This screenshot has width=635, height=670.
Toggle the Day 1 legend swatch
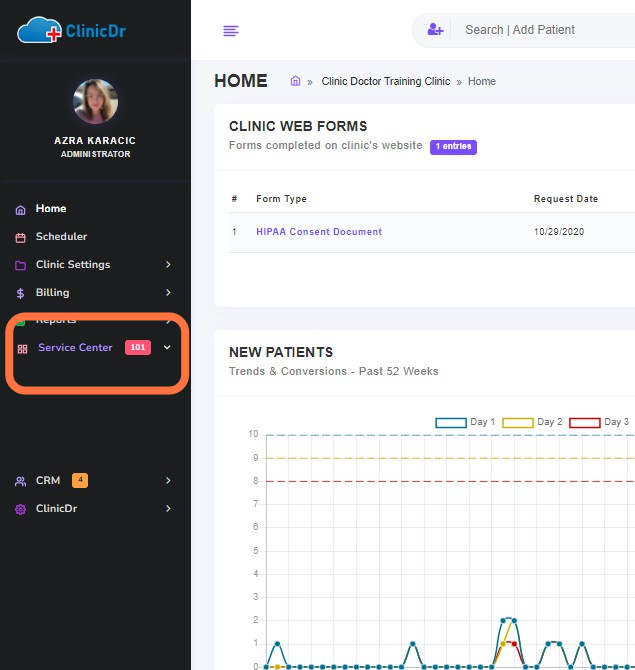tap(451, 423)
